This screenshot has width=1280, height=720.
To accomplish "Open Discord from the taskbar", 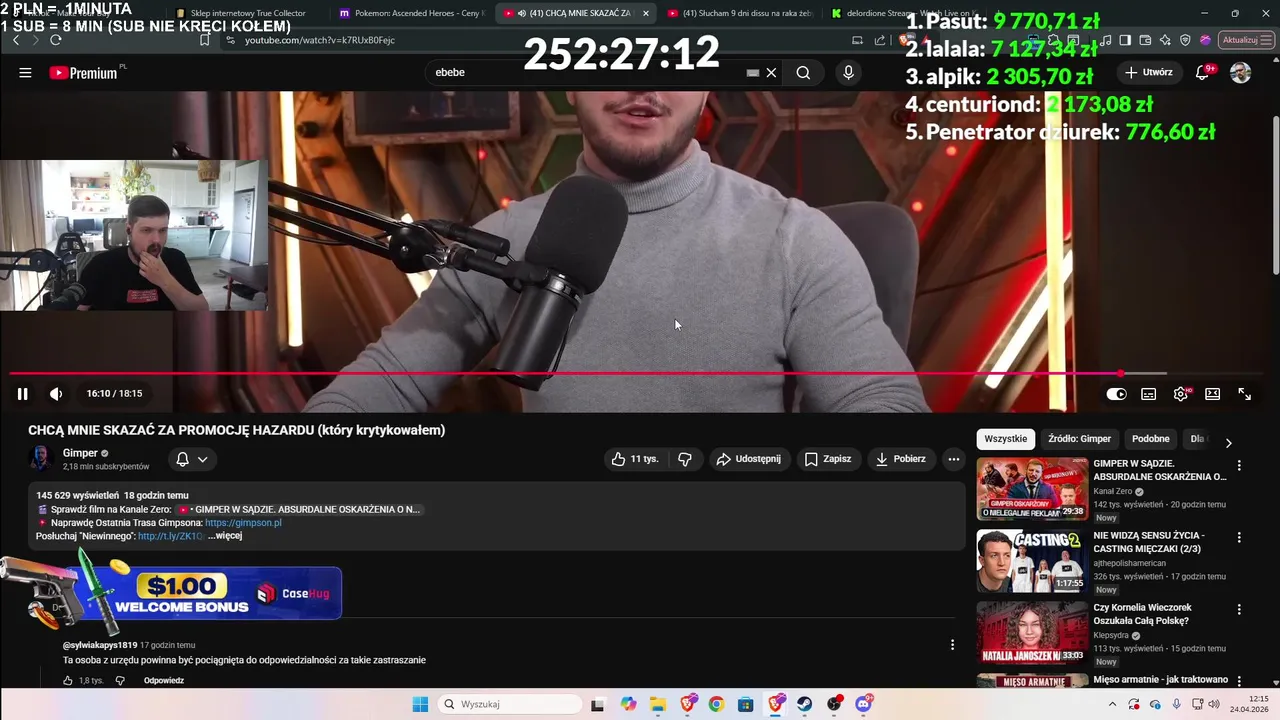I will click(864, 704).
